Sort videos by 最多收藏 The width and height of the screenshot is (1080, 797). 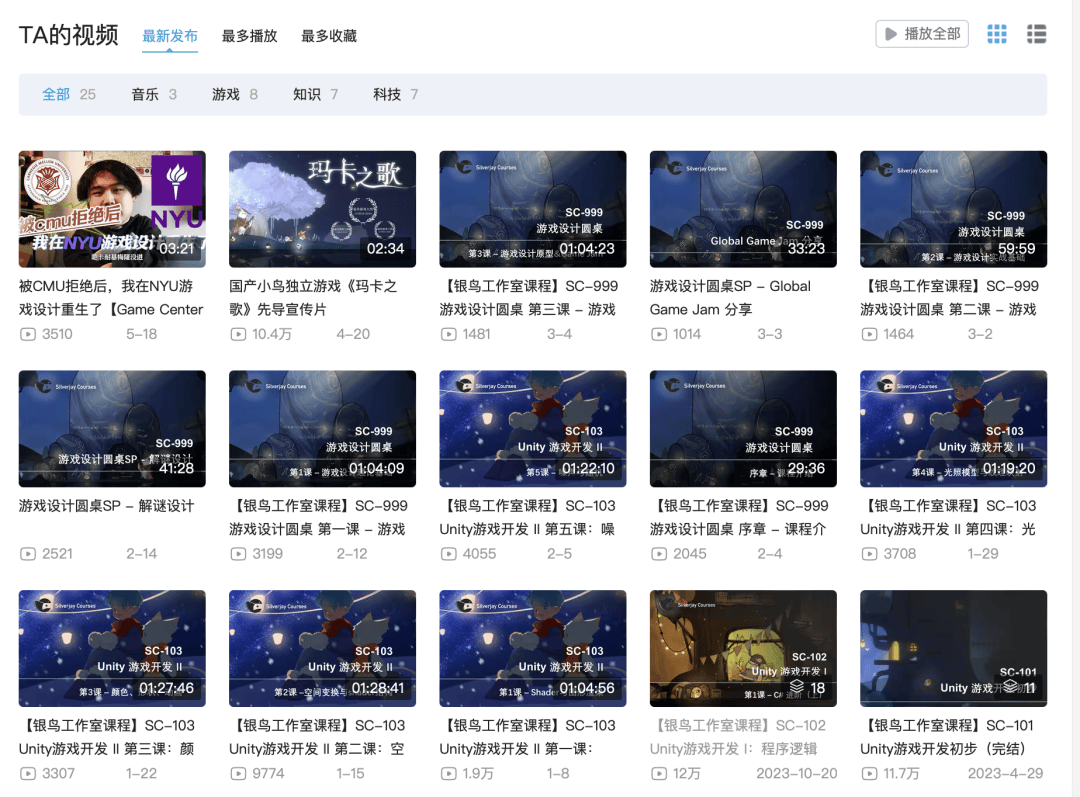pyautogui.click(x=329, y=36)
